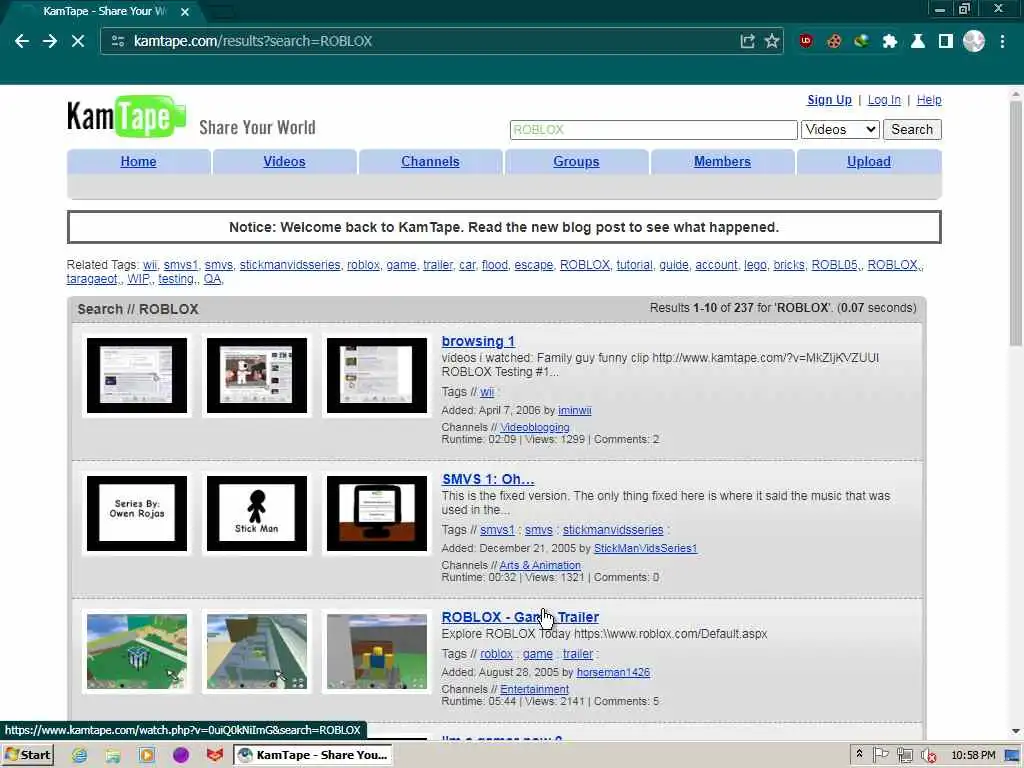This screenshot has height=768, width=1024.
Task: Stop loading the page with X button
Action: pyautogui.click(x=78, y=41)
